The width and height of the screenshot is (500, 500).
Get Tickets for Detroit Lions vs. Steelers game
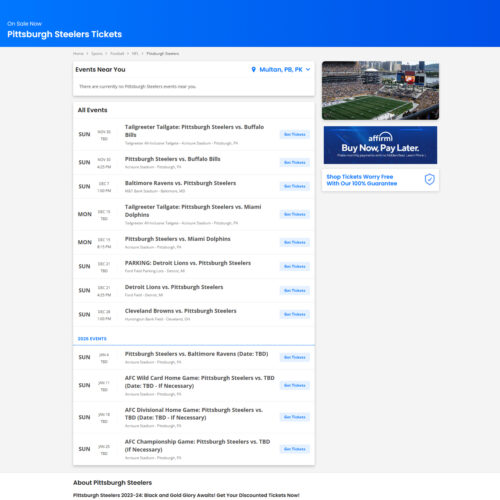point(295,290)
